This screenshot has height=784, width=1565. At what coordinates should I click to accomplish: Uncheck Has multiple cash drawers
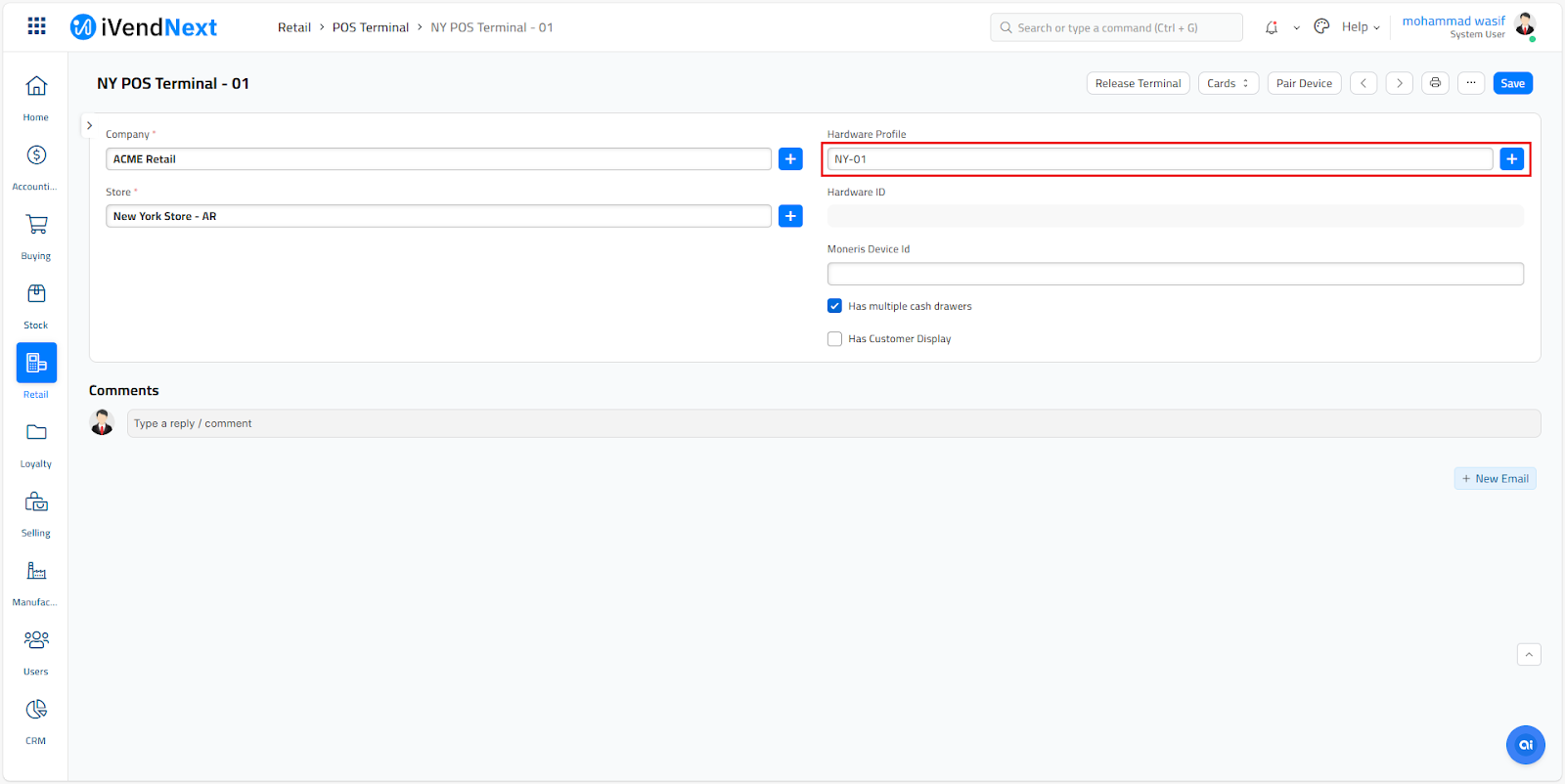pyautogui.click(x=834, y=306)
